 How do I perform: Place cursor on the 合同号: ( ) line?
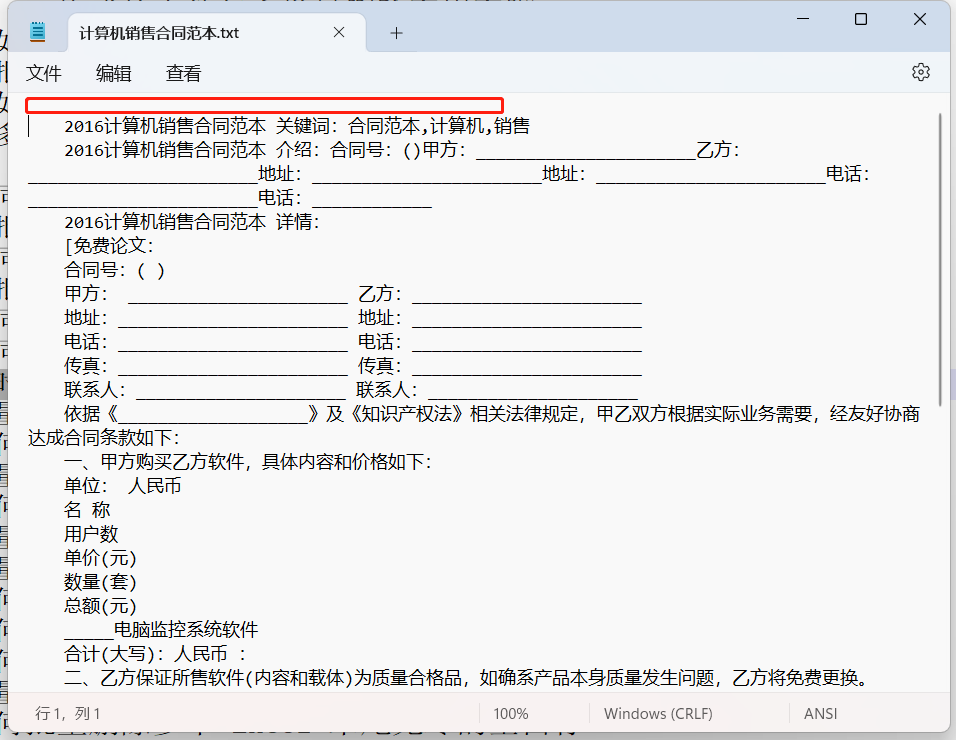click(x=115, y=270)
